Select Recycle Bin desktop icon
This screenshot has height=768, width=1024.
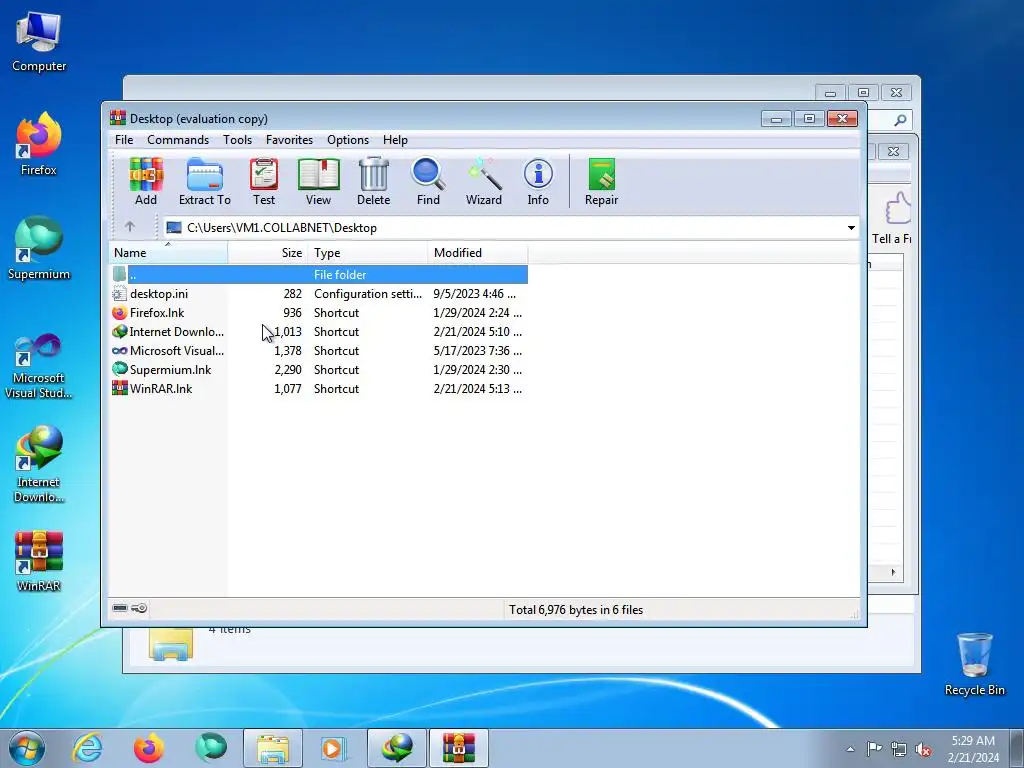pos(974,664)
